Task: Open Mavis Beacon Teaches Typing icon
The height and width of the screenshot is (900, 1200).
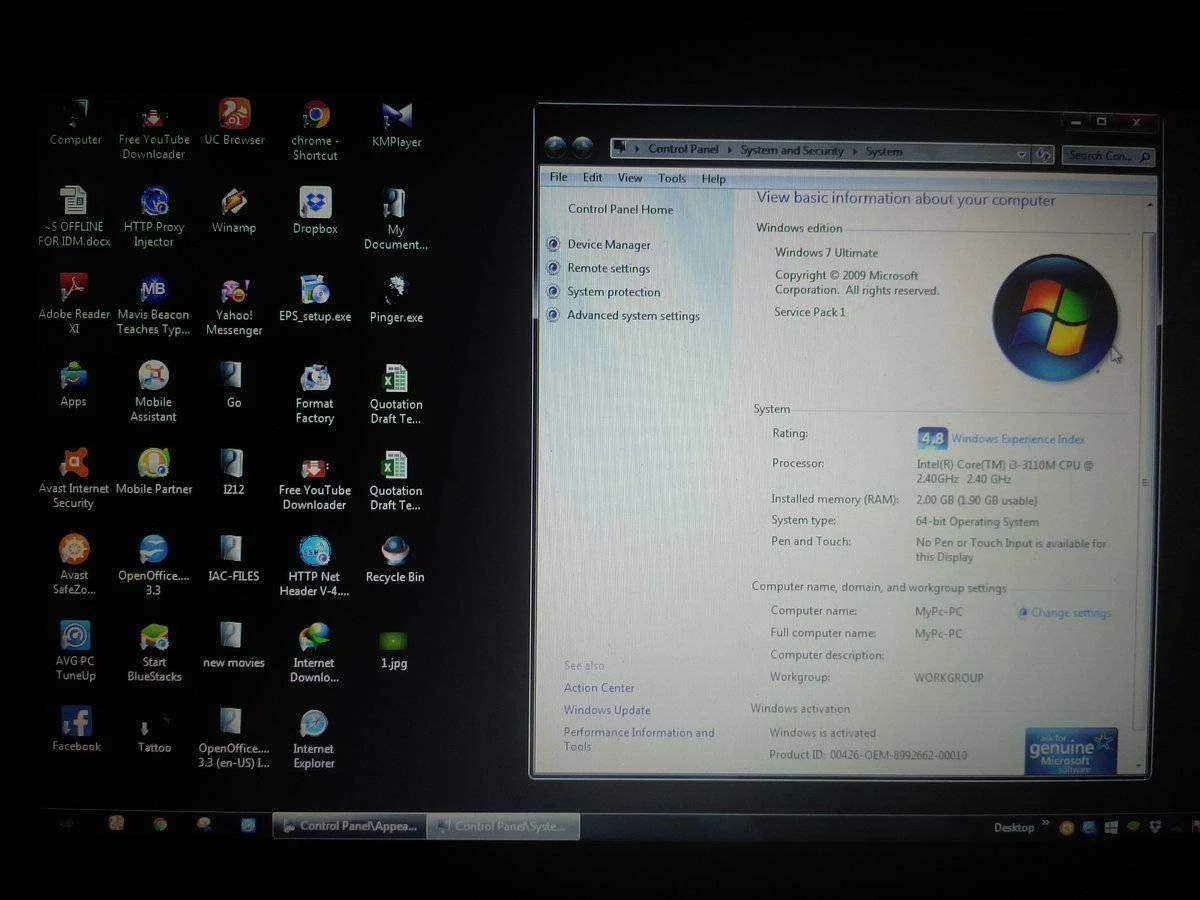Action: pyautogui.click(x=153, y=305)
